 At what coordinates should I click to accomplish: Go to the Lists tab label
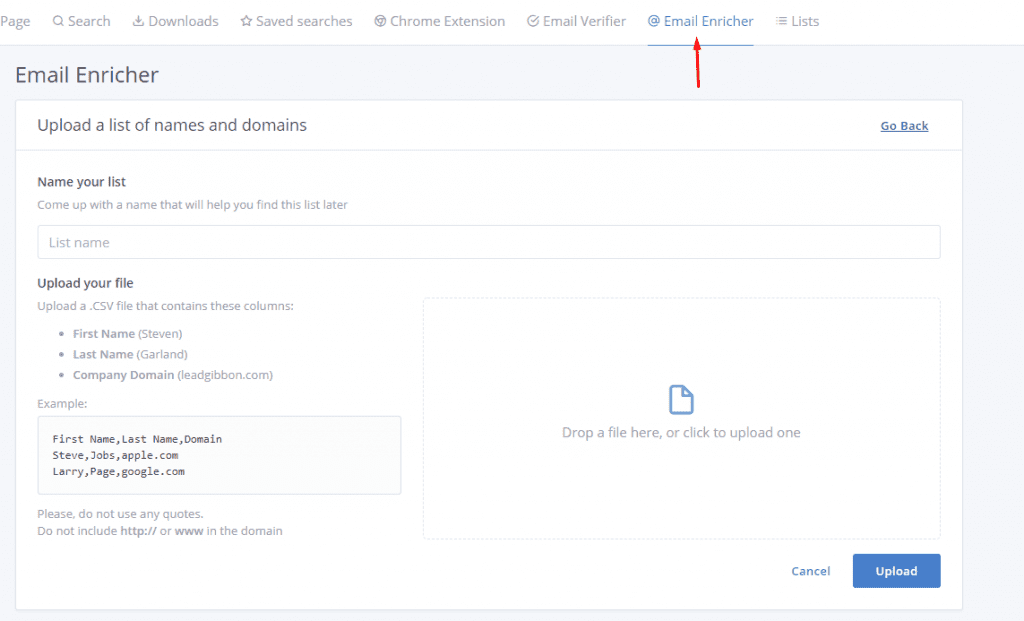tap(805, 21)
